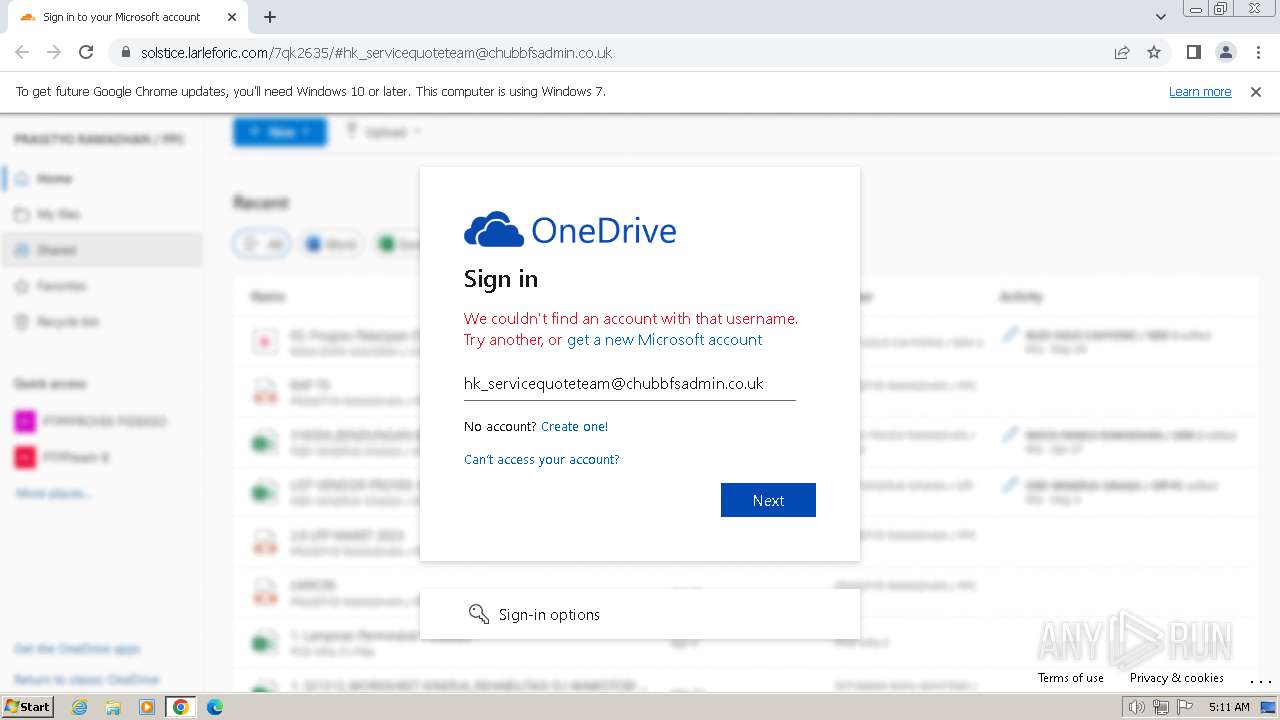The image size is (1280, 720).
Task: Open 'Can't access your account?' link
Action: (x=542, y=460)
